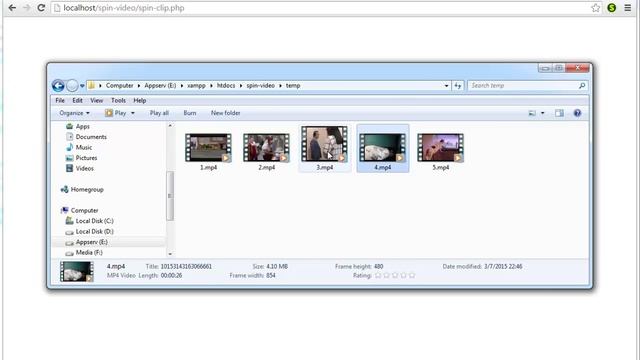Open recent locations dropdown arrow
The width and height of the screenshot is (640, 360).
click(x=82, y=86)
